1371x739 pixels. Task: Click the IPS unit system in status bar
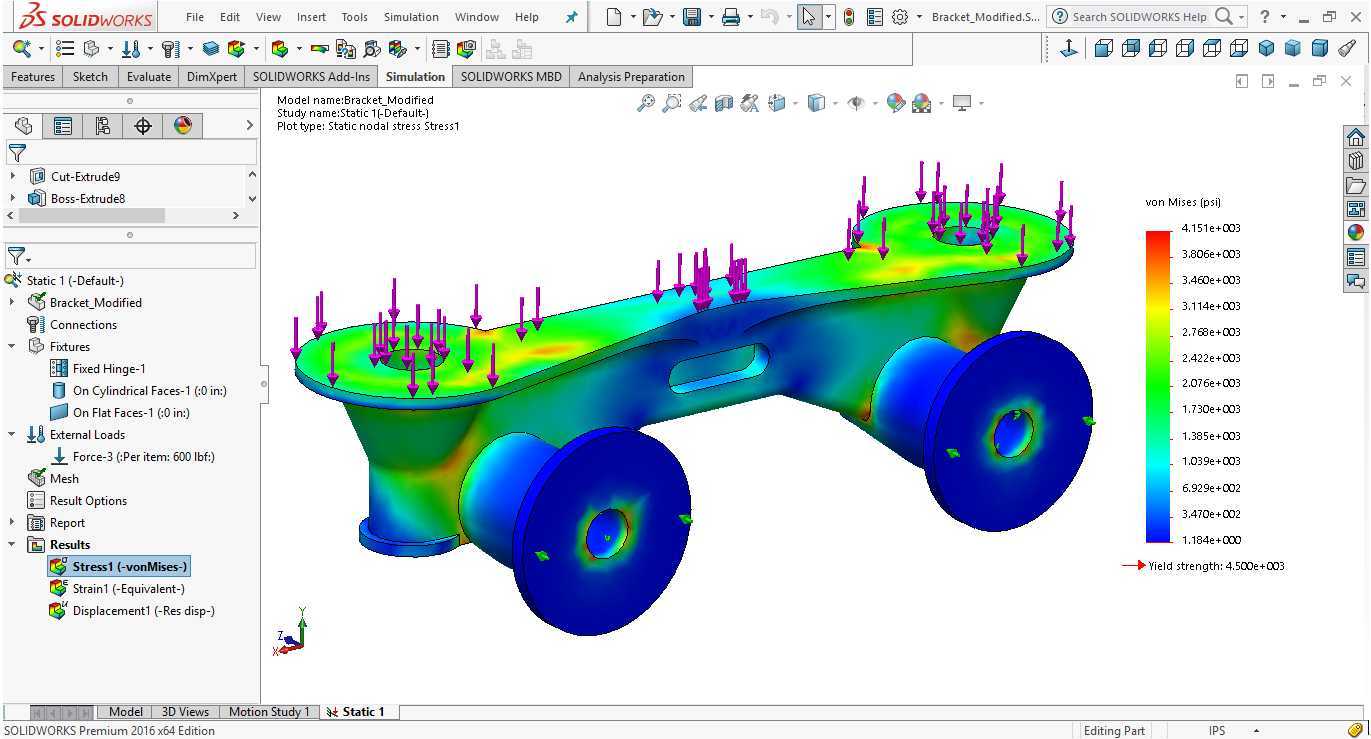(x=1216, y=731)
